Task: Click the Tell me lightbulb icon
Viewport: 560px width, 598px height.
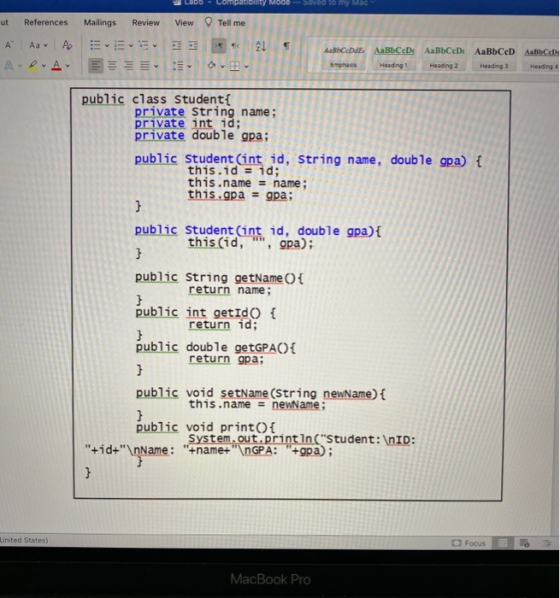Action: (x=208, y=22)
